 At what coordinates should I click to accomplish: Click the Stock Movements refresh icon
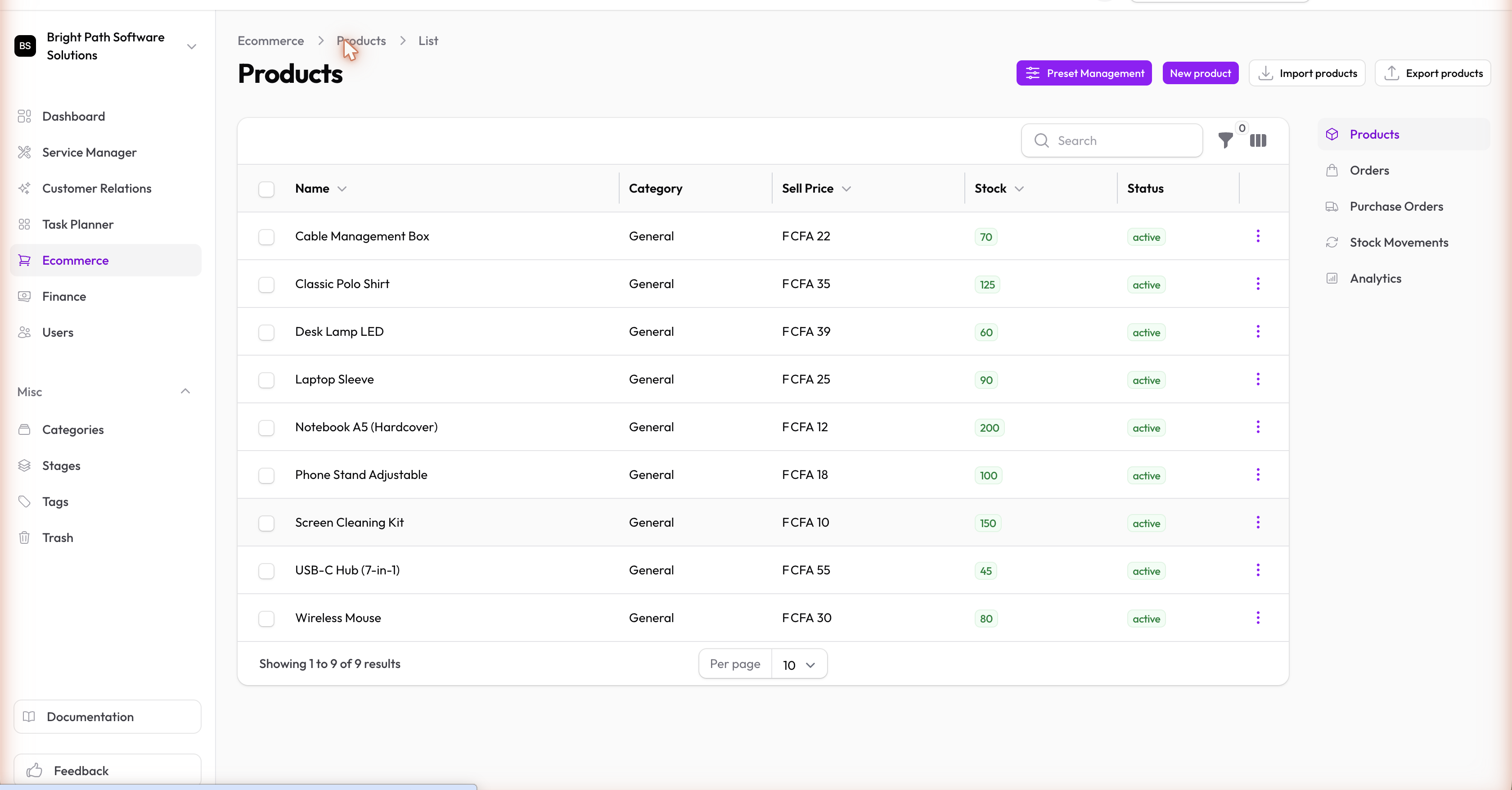1332,242
